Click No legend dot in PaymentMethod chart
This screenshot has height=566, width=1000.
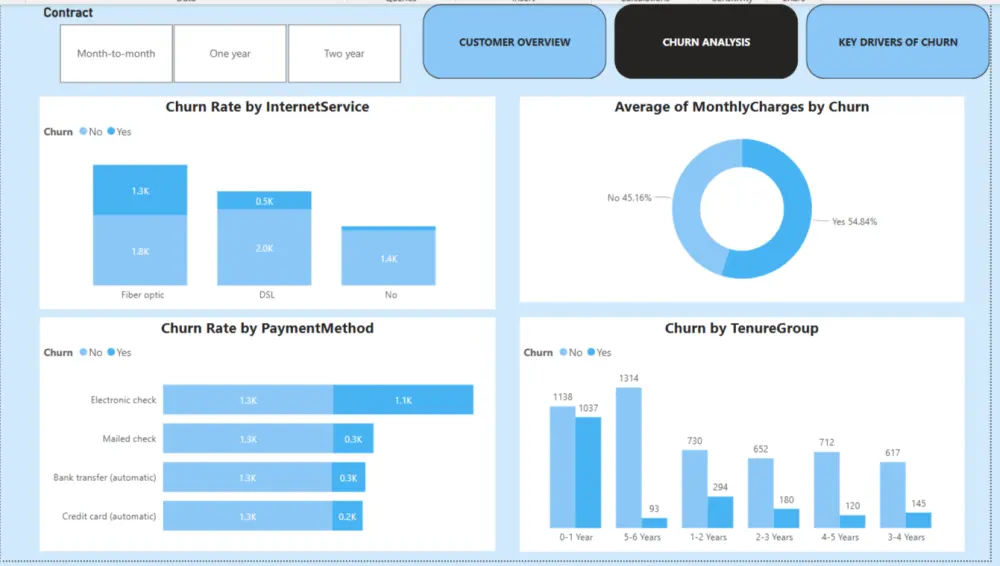coord(83,352)
